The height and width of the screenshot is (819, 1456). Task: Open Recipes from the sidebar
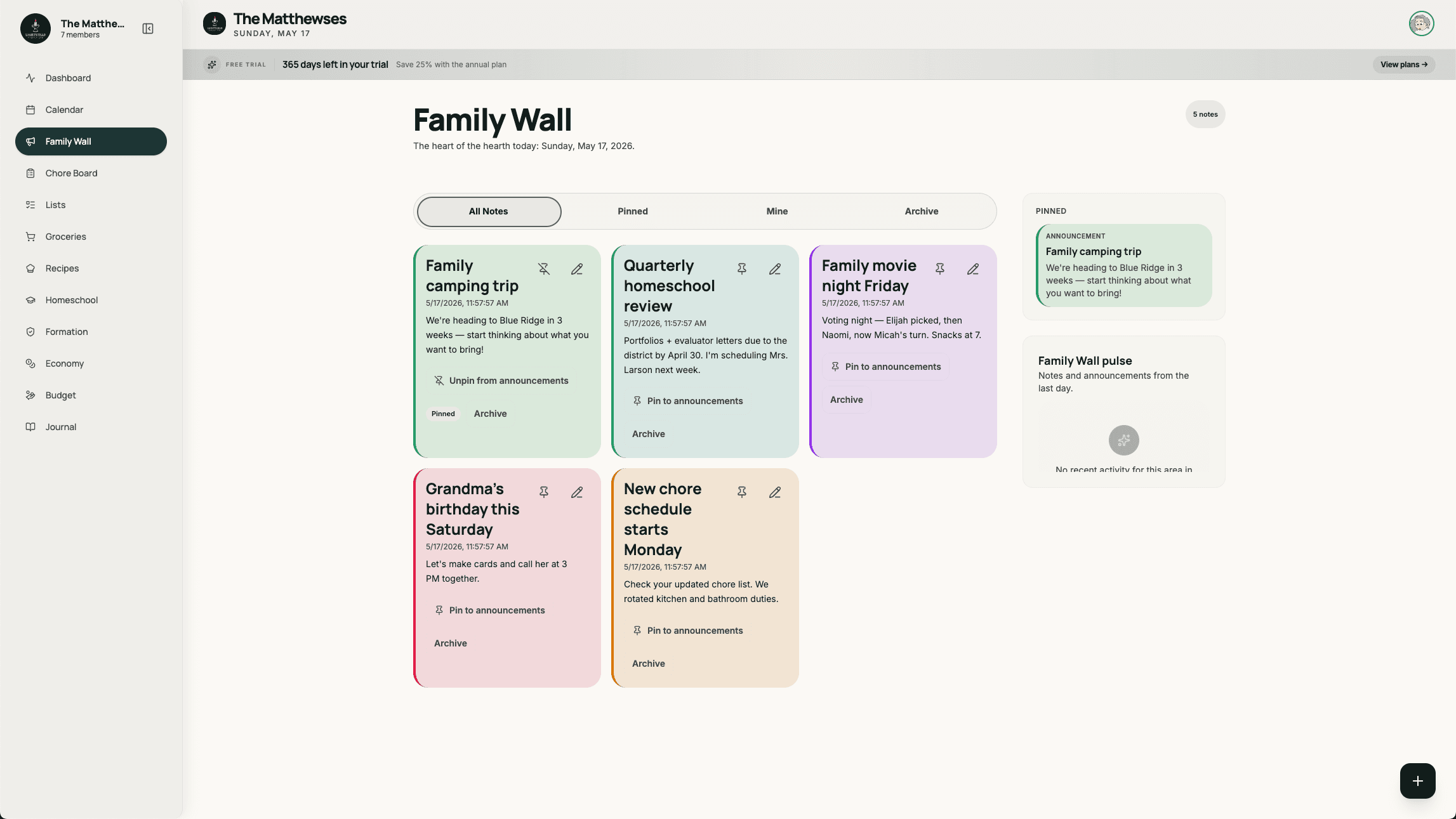(91, 268)
